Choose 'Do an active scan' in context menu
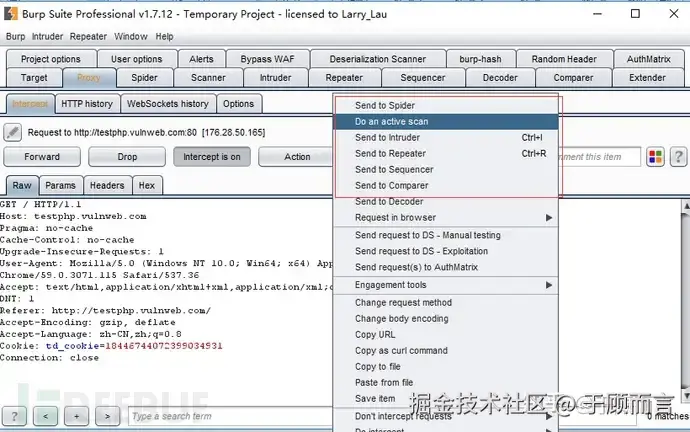Viewport: 690px width, 432px height. click(445, 121)
